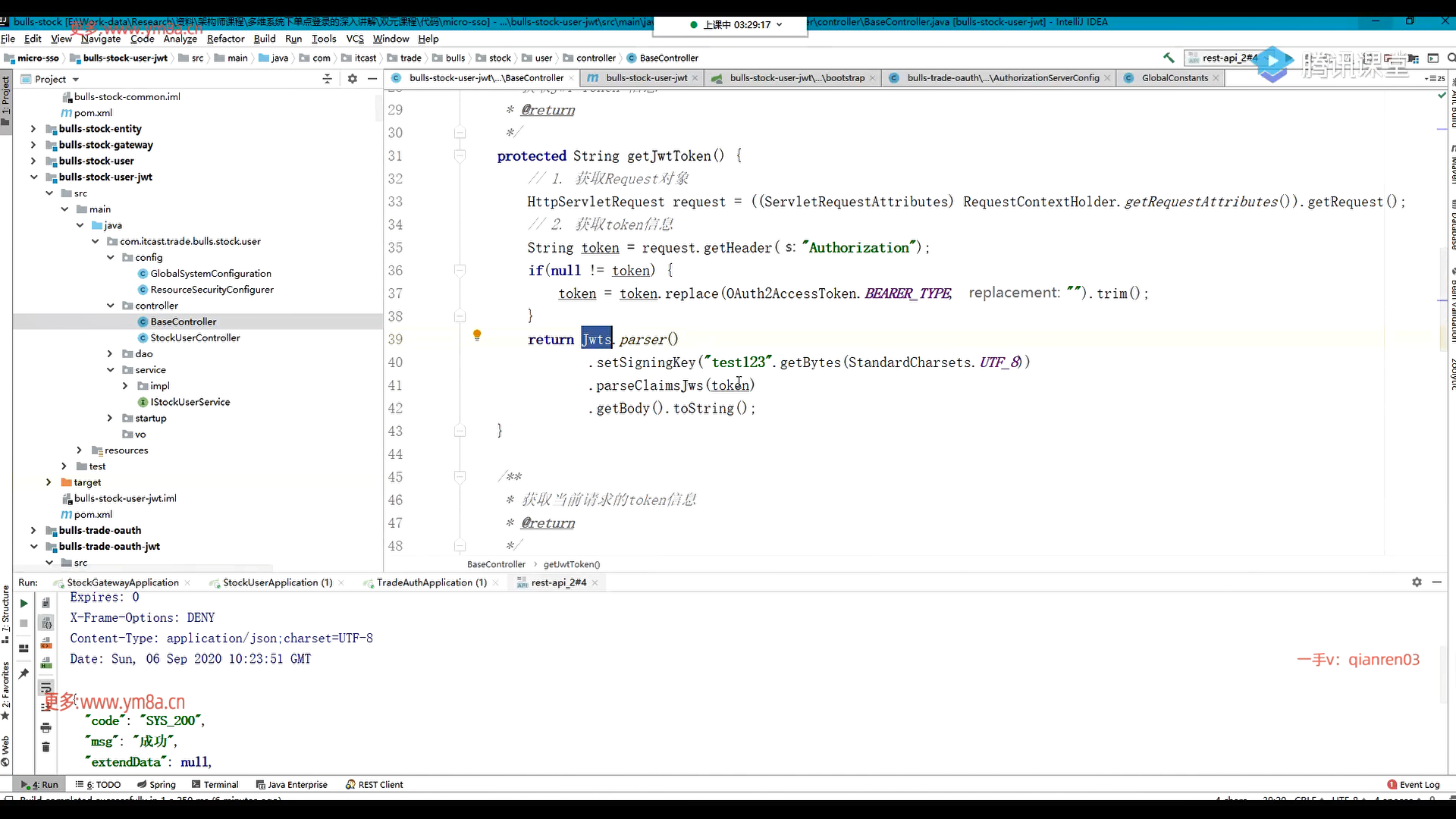1456x819 pixels.
Task: Open Project panel settings gear
Action: tap(352, 79)
